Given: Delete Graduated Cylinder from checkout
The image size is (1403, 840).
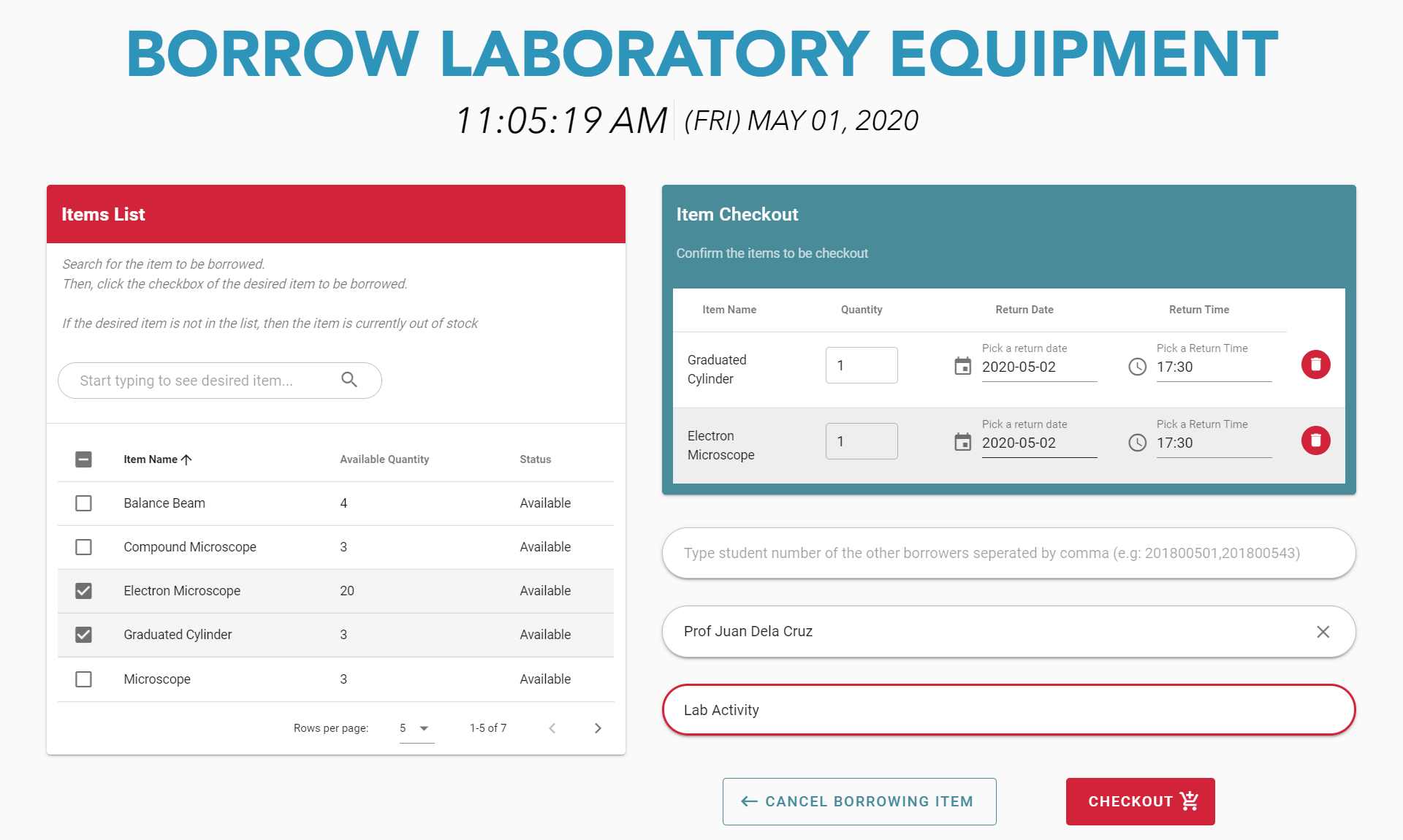Looking at the screenshot, I should click(x=1315, y=364).
